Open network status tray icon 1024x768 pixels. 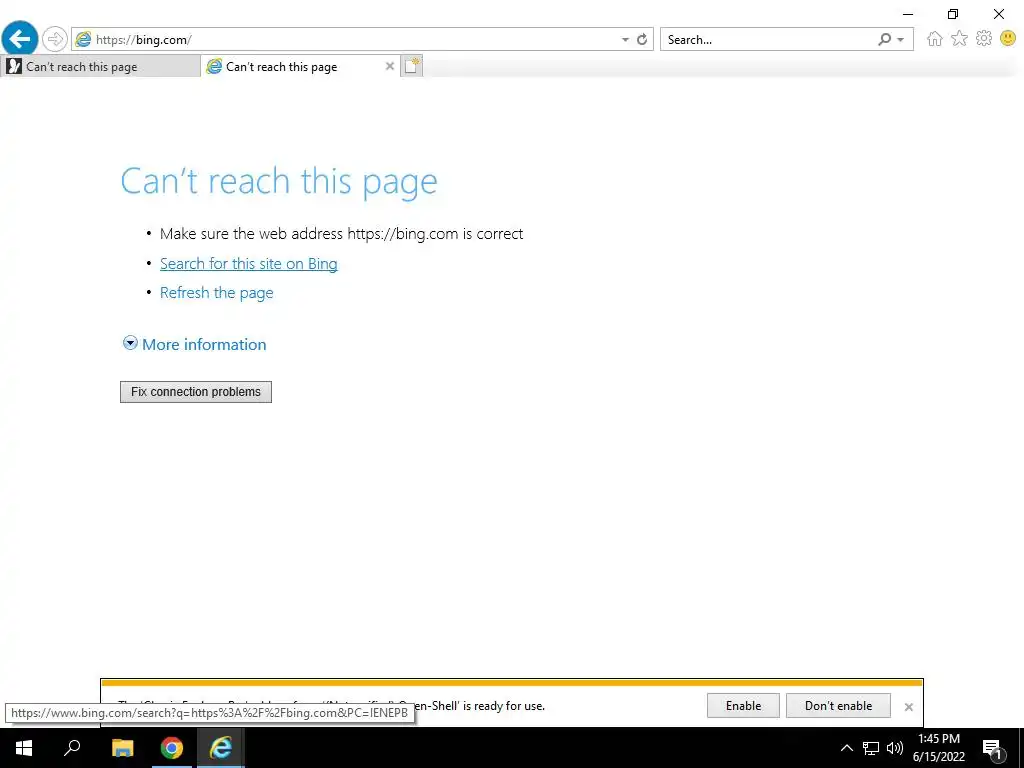pyautogui.click(x=871, y=748)
